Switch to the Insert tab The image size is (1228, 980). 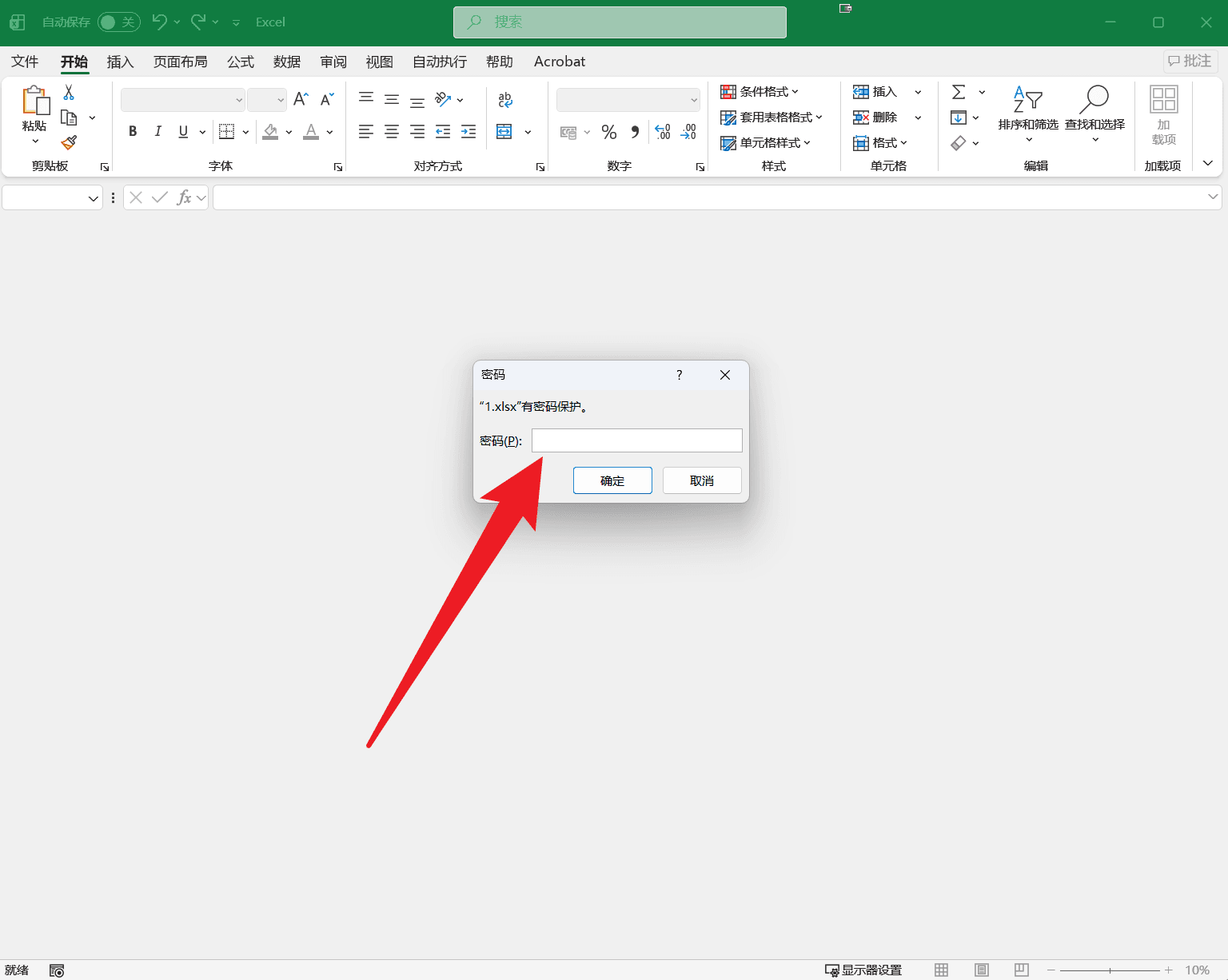click(x=120, y=62)
